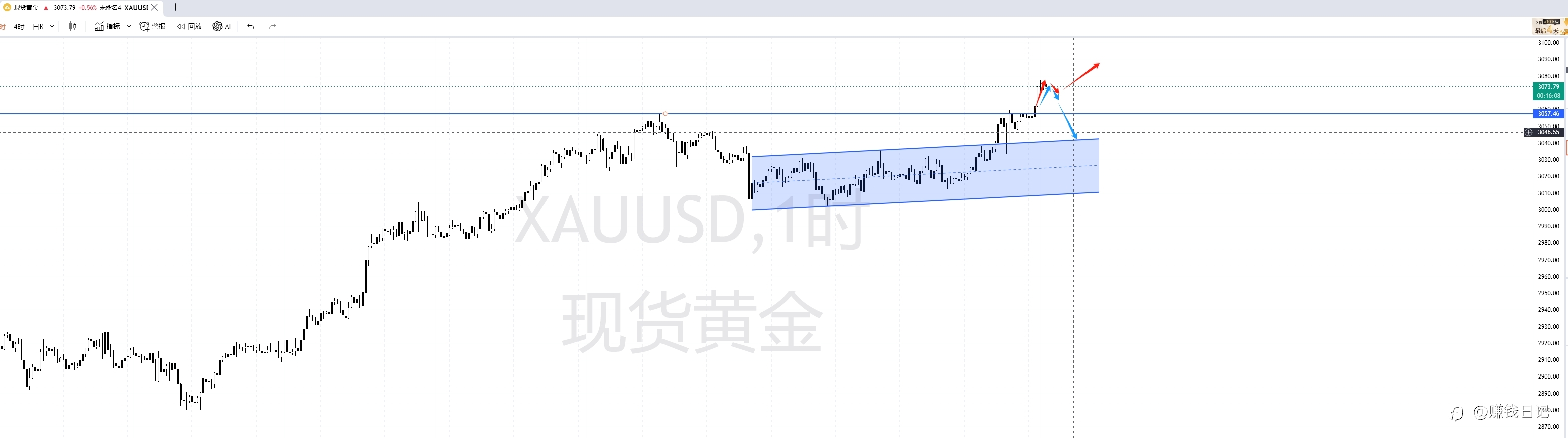Open the 最后4天 promotion banner

click(1549, 26)
